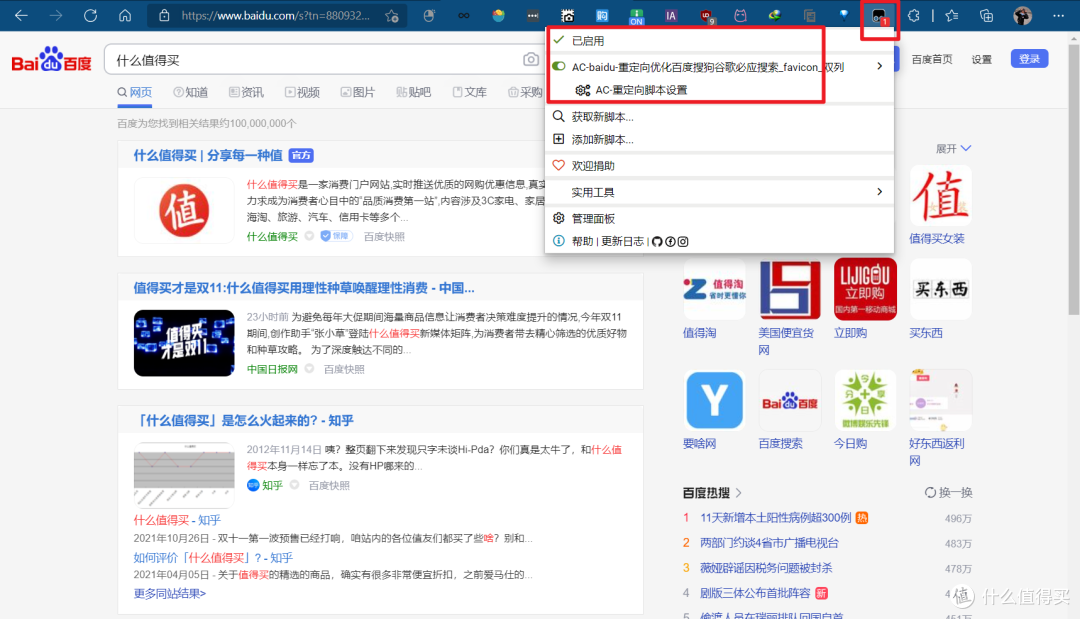The width and height of the screenshot is (1080, 619).
Task: Open the 什么值得买 | 分享每一种值 result link
Action: [208, 155]
